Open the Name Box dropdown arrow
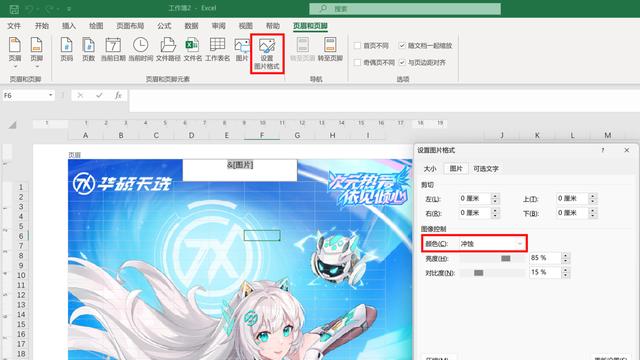The height and width of the screenshot is (360, 640). (x=51, y=96)
